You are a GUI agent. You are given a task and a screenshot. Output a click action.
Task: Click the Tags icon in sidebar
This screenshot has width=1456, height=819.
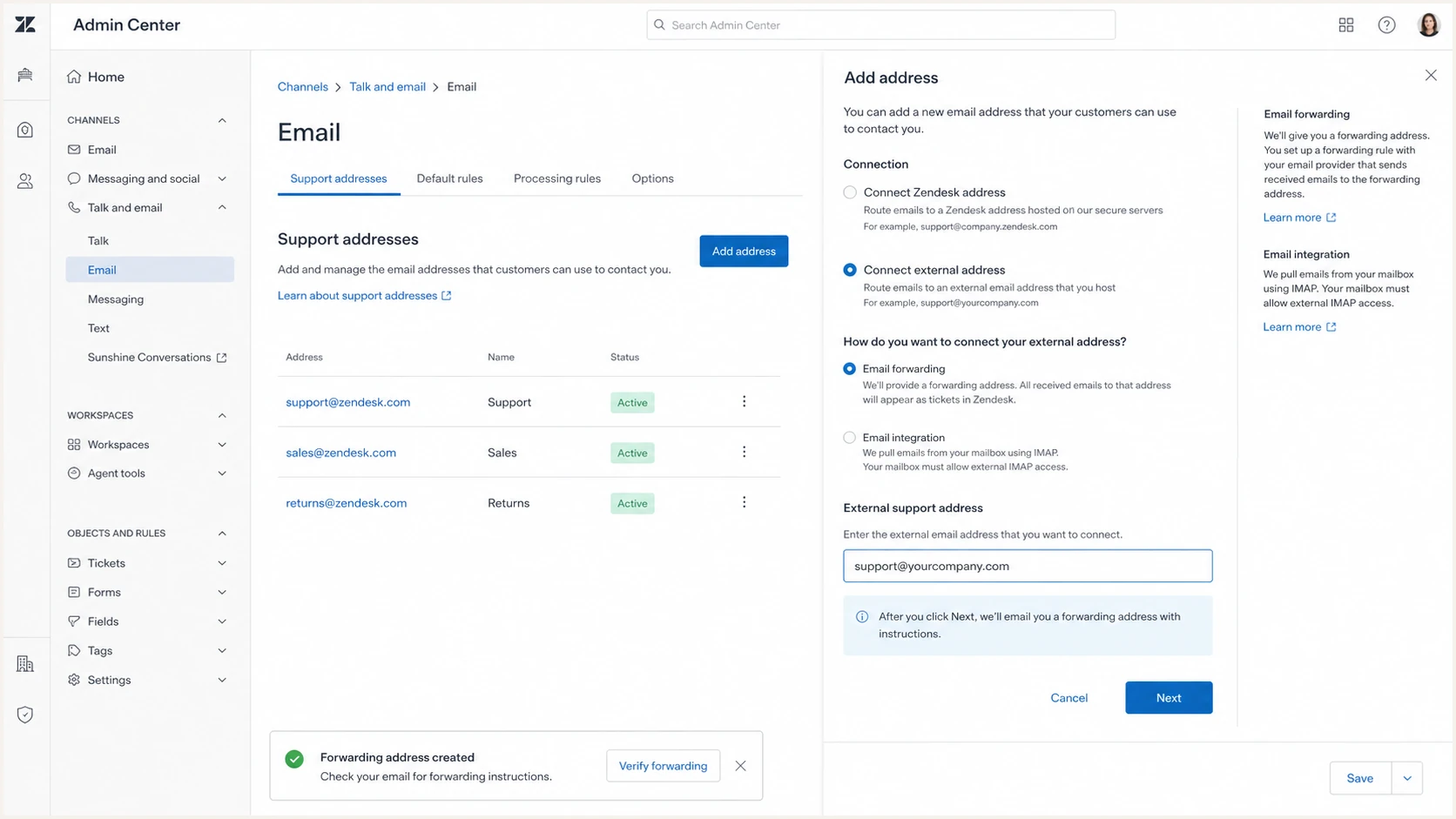pos(74,650)
